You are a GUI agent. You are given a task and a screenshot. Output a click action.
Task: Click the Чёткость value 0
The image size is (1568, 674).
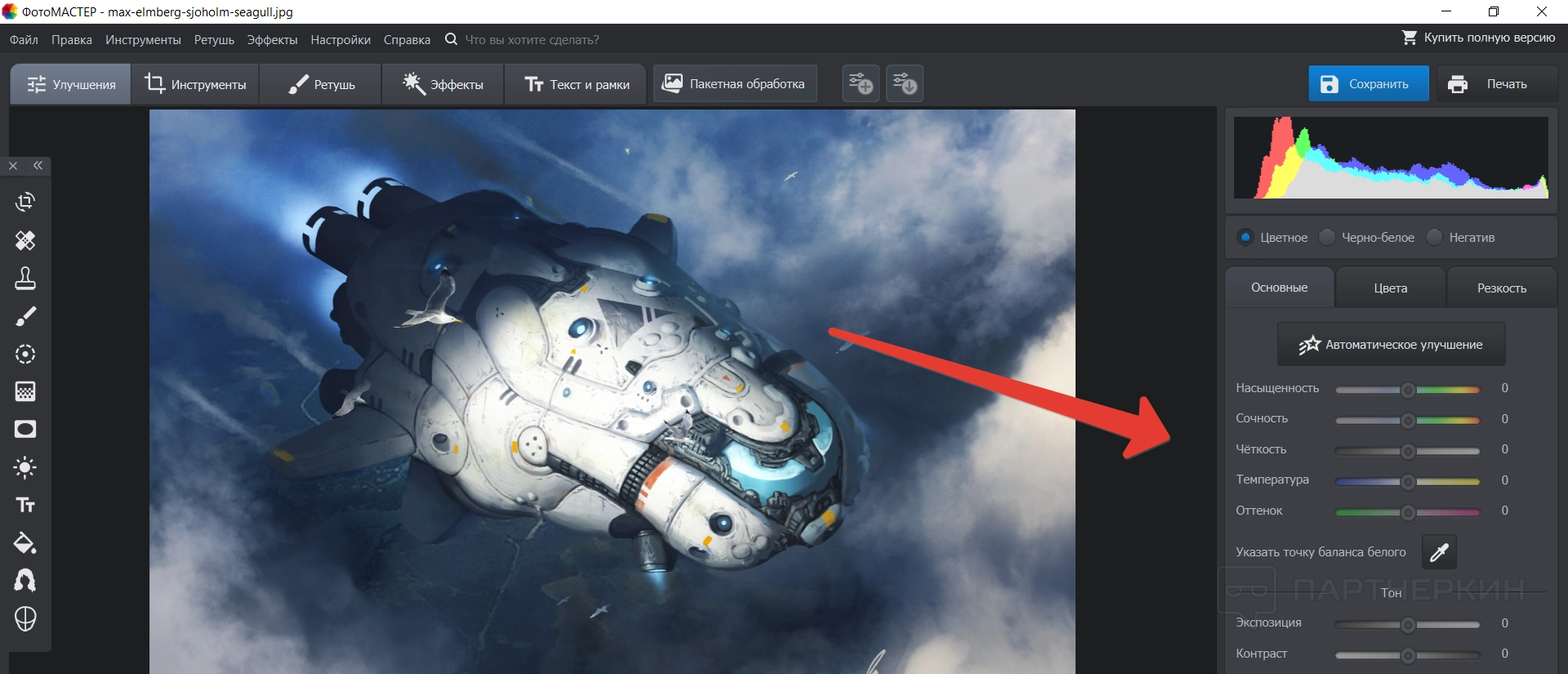tap(1505, 449)
